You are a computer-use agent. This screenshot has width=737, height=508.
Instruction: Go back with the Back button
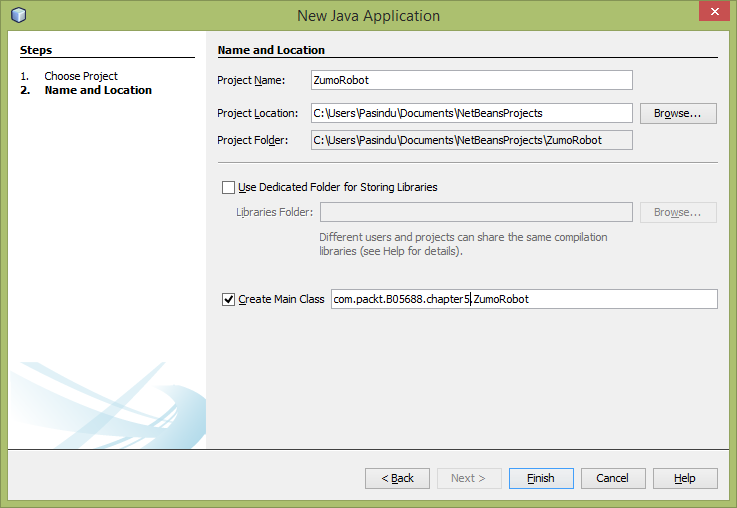tap(397, 478)
